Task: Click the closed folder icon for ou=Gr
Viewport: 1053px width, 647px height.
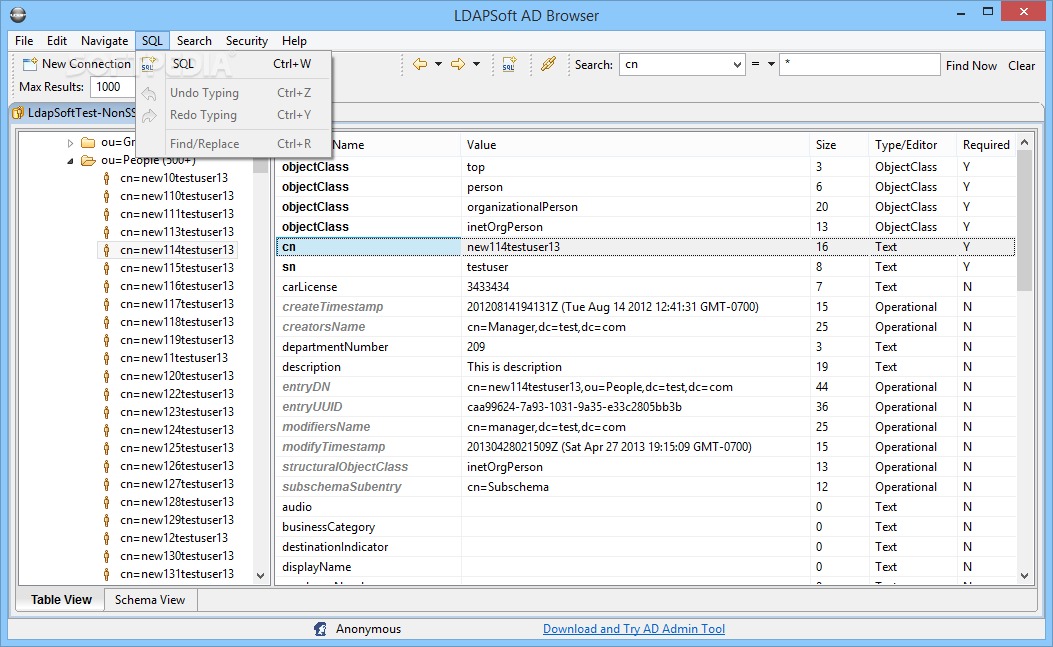Action: [x=88, y=142]
